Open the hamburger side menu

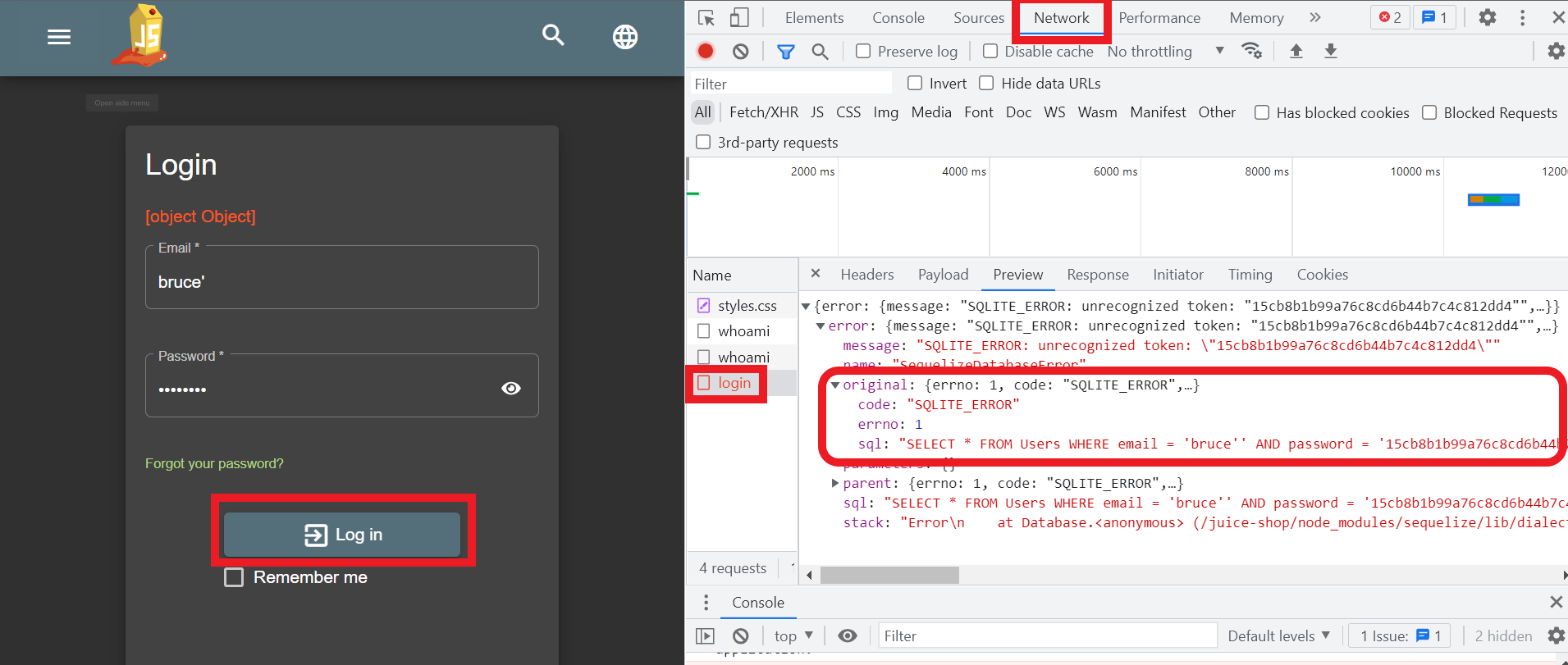click(x=59, y=37)
